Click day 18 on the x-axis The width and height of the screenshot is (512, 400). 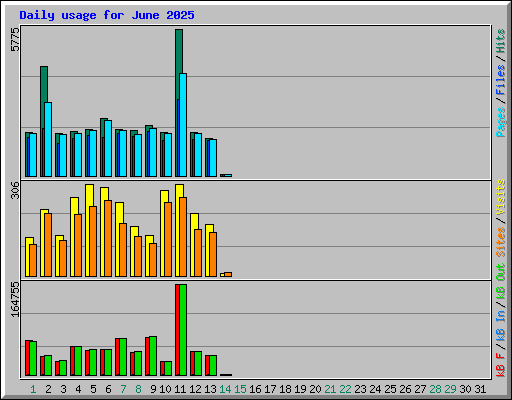[285, 389]
